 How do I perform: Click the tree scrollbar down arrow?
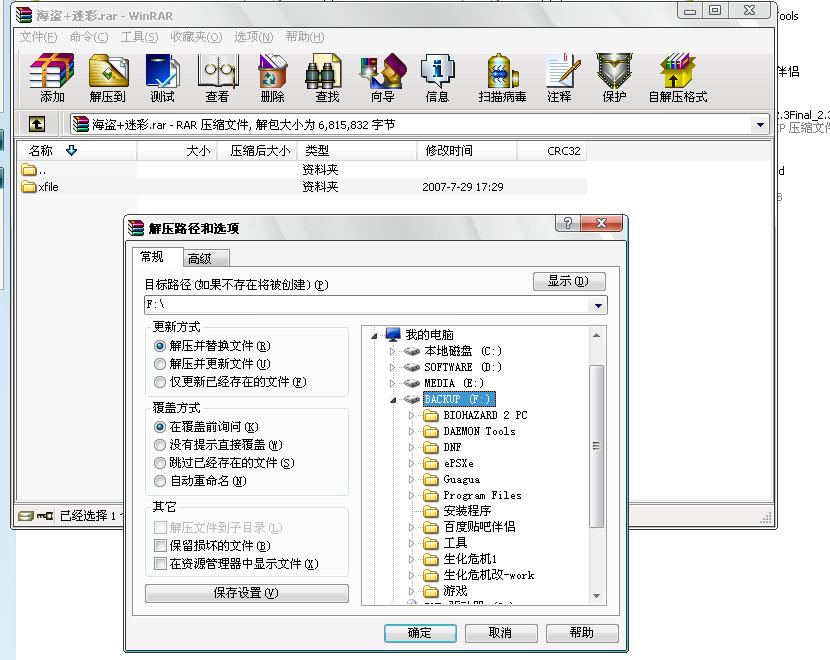tap(597, 596)
